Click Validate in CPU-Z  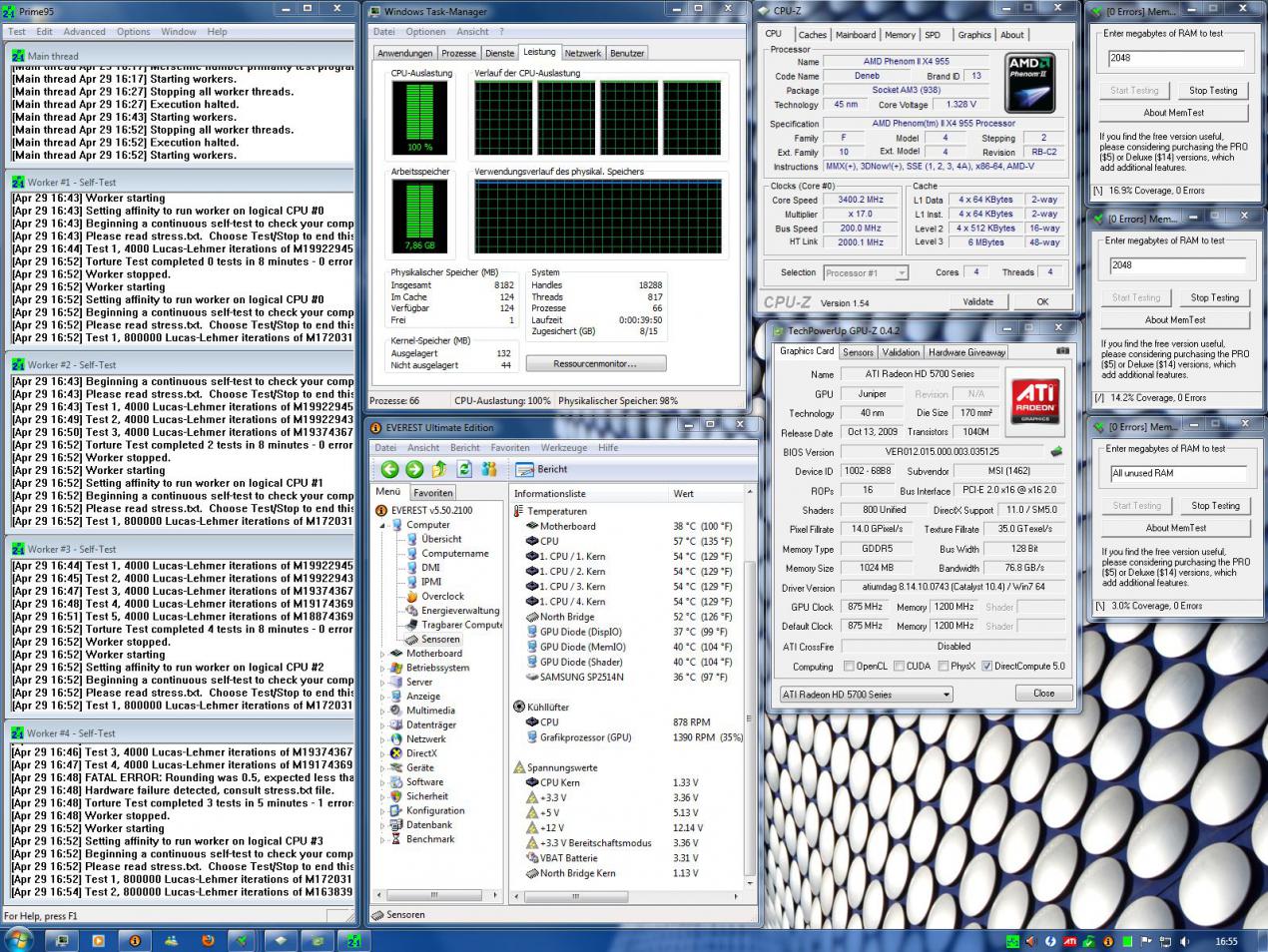(x=978, y=301)
